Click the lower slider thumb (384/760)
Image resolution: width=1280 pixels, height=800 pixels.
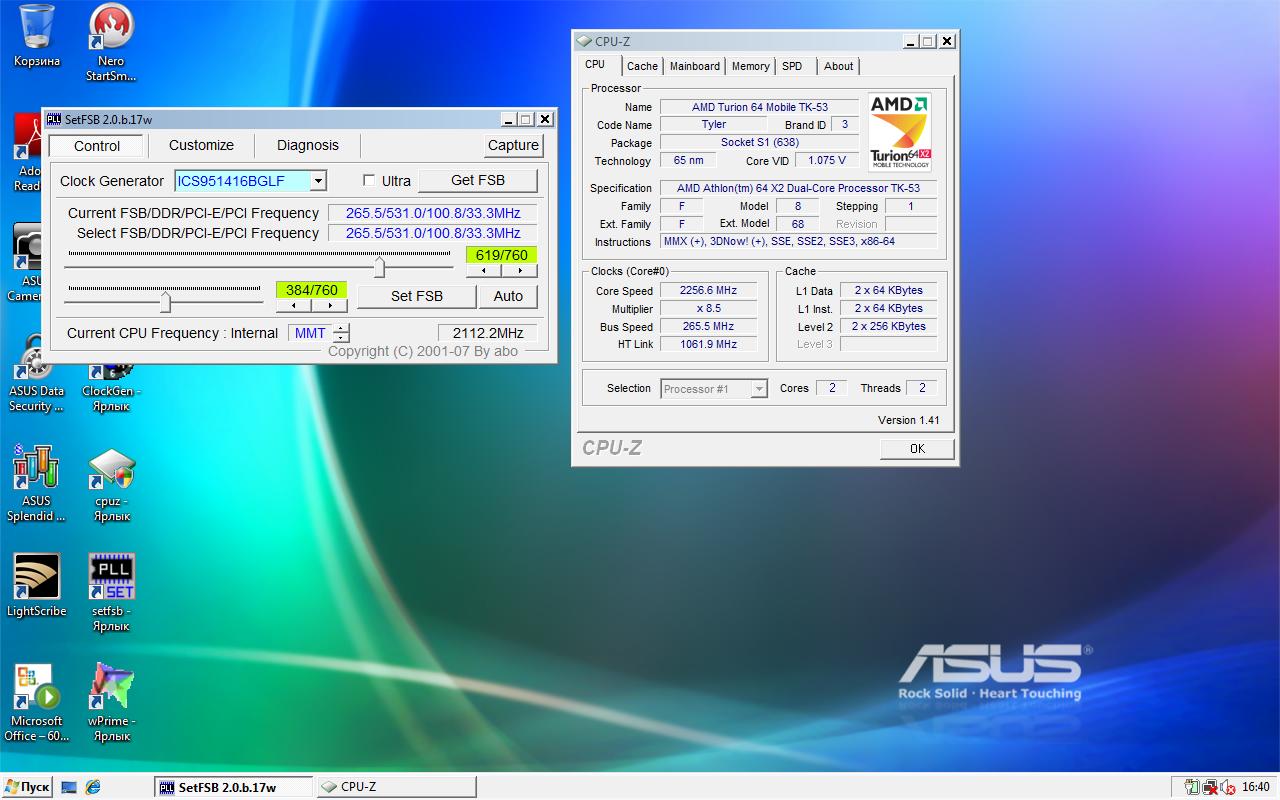click(165, 302)
